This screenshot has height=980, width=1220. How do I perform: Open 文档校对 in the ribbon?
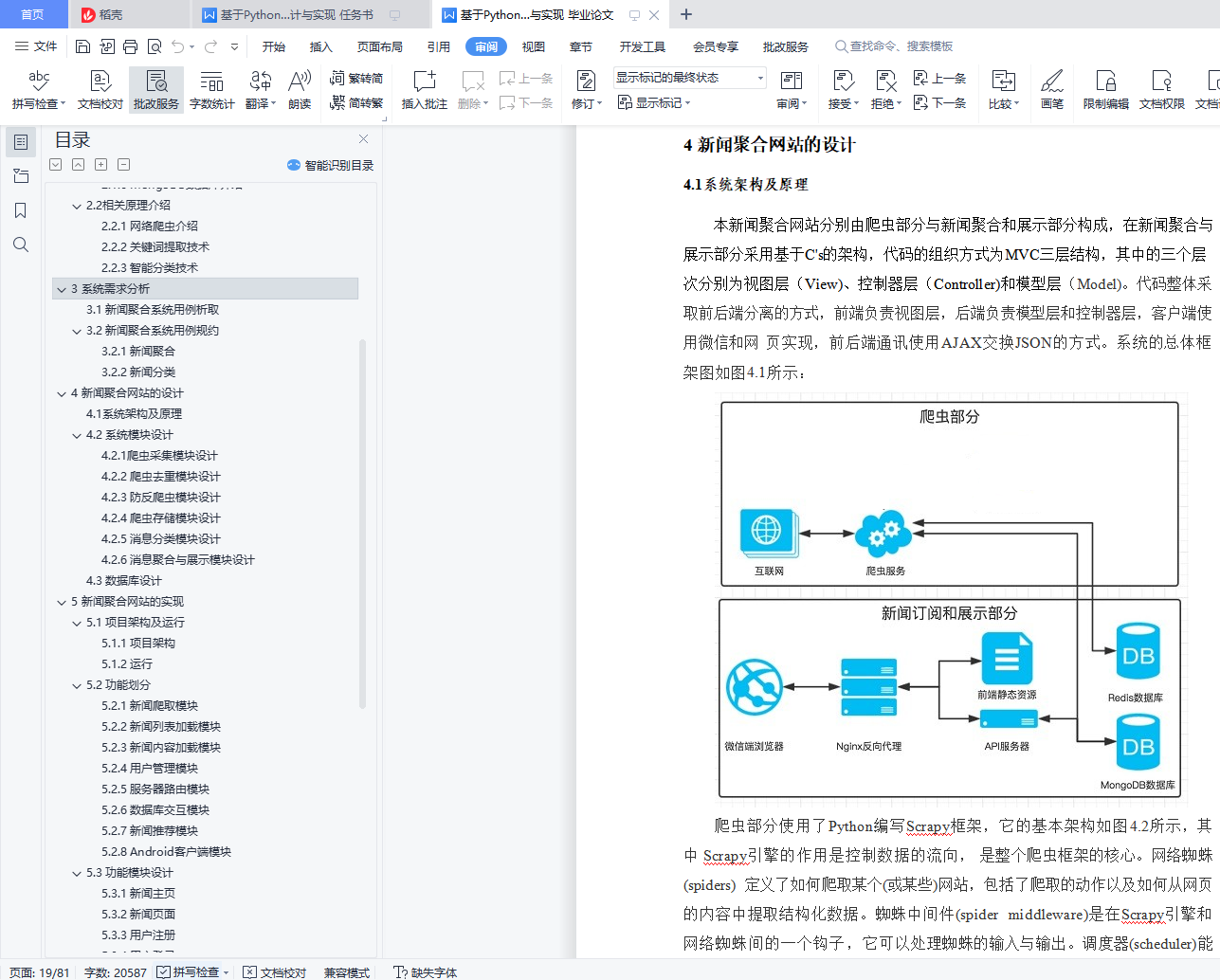point(100,90)
